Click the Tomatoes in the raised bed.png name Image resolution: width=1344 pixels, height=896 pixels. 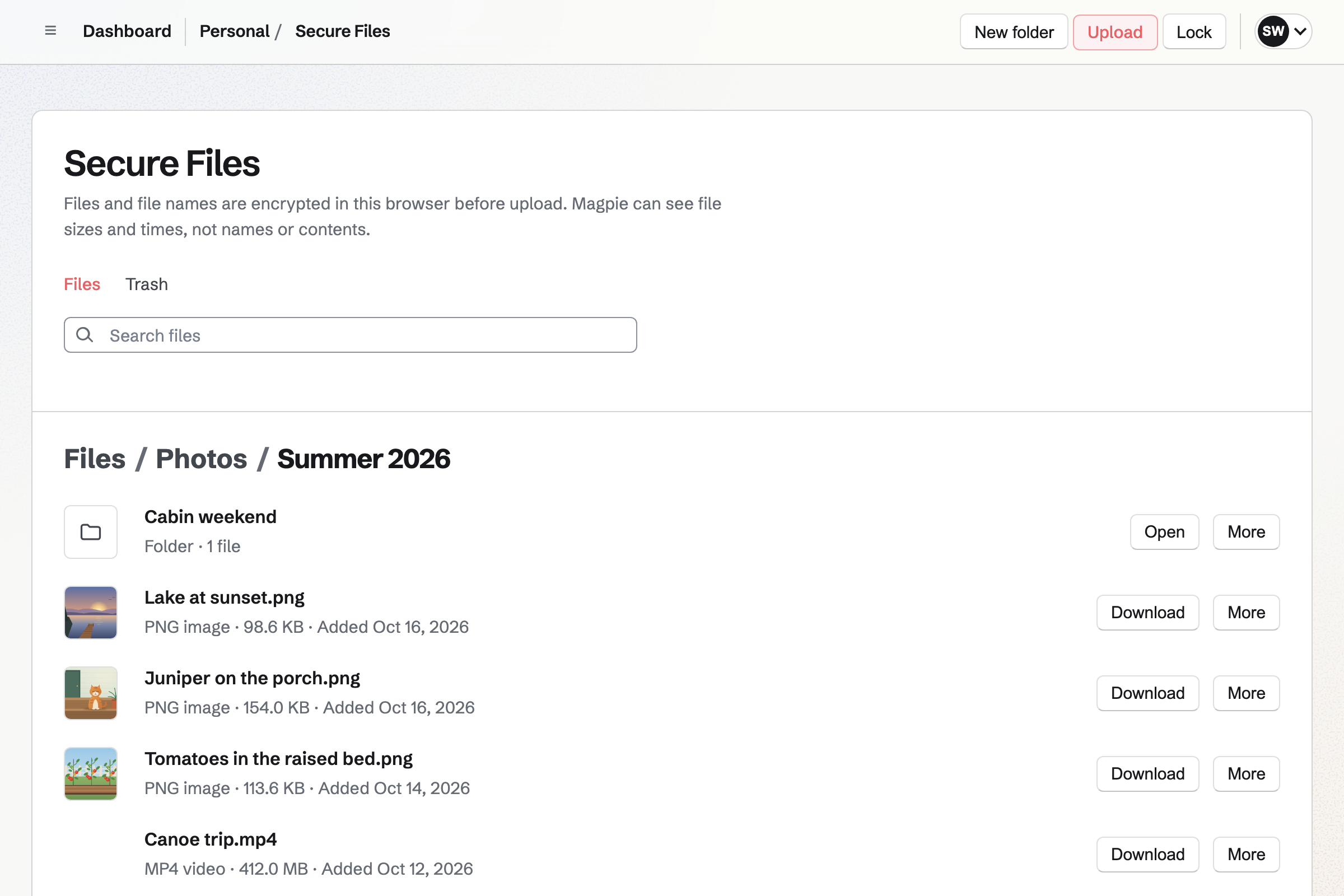pos(278,759)
